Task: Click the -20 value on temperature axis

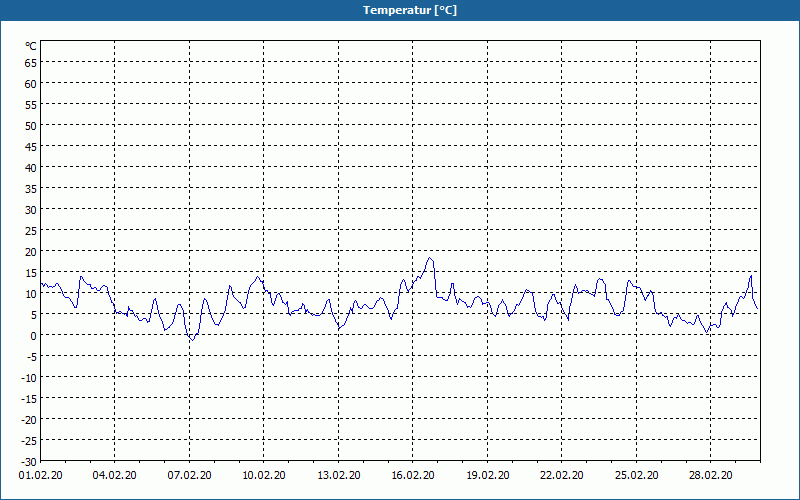Action: point(29,420)
